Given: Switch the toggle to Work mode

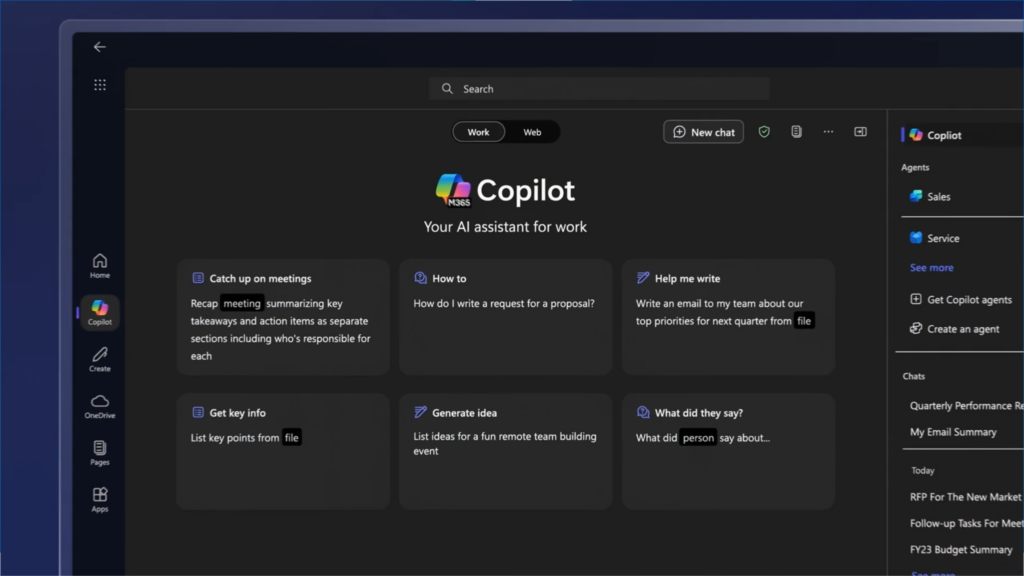Looking at the screenshot, I should pos(478,131).
